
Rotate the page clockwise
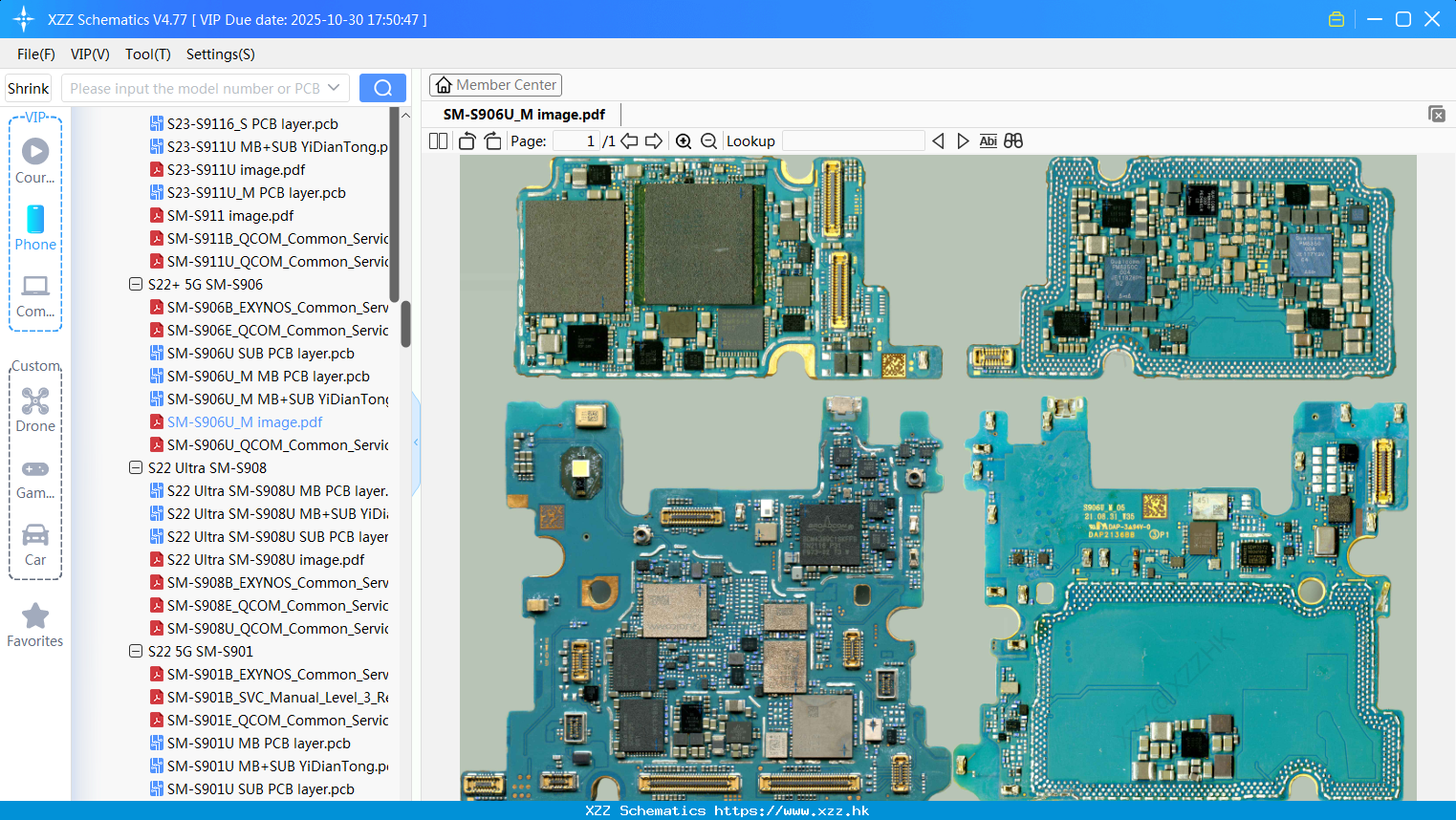(x=492, y=140)
